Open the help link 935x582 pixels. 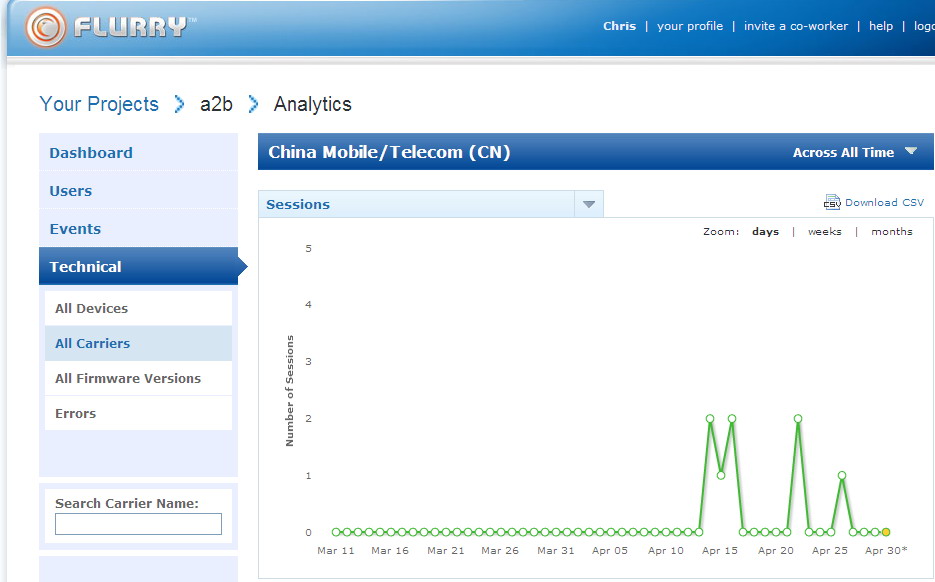click(x=881, y=26)
